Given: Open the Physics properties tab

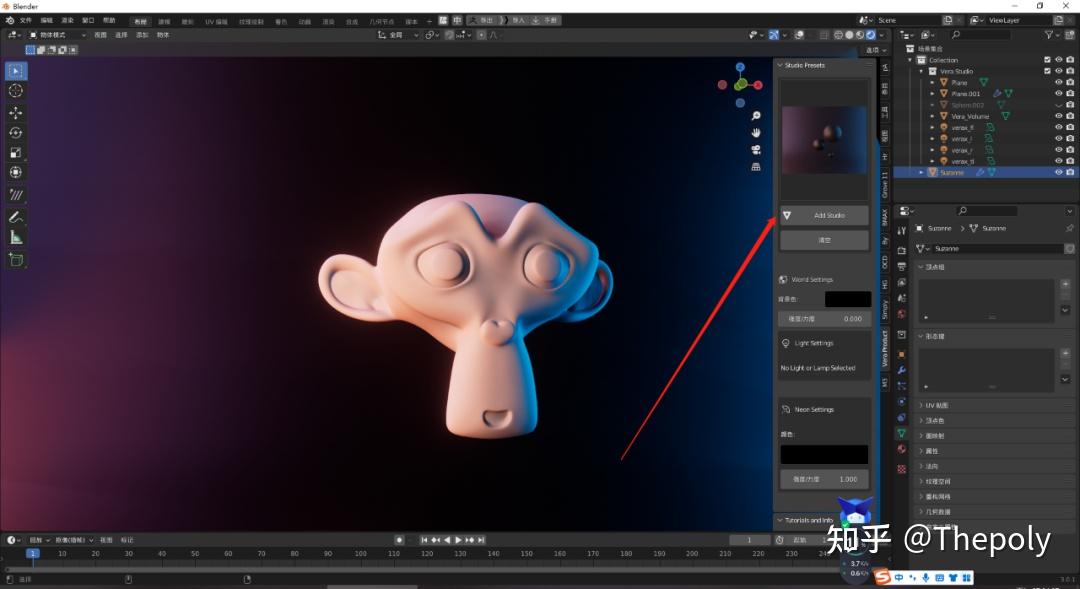Looking at the screenshot, I should tap(902, 402).
